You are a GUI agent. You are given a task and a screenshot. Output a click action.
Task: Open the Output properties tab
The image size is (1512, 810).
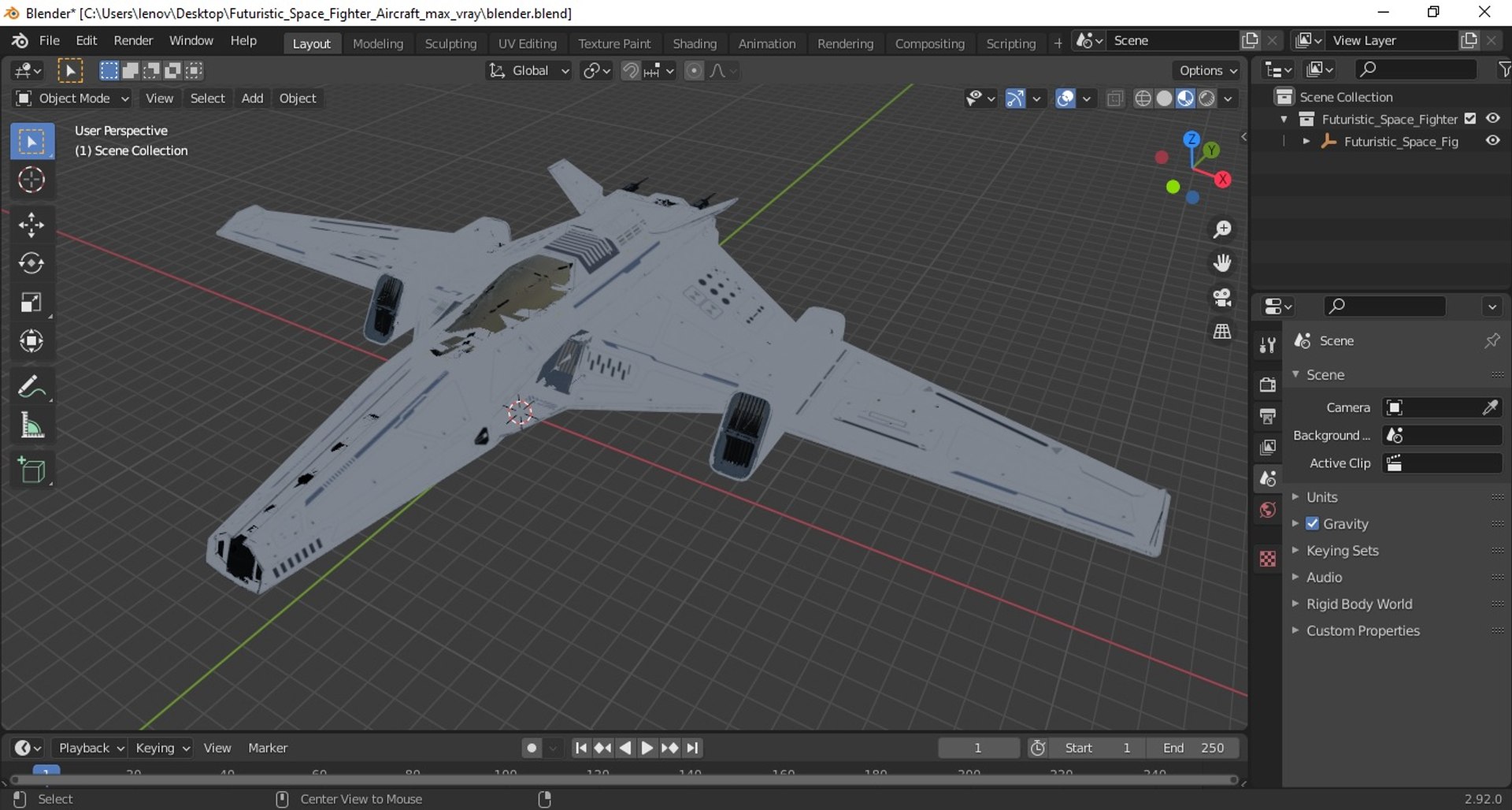tap(1268, 416)
